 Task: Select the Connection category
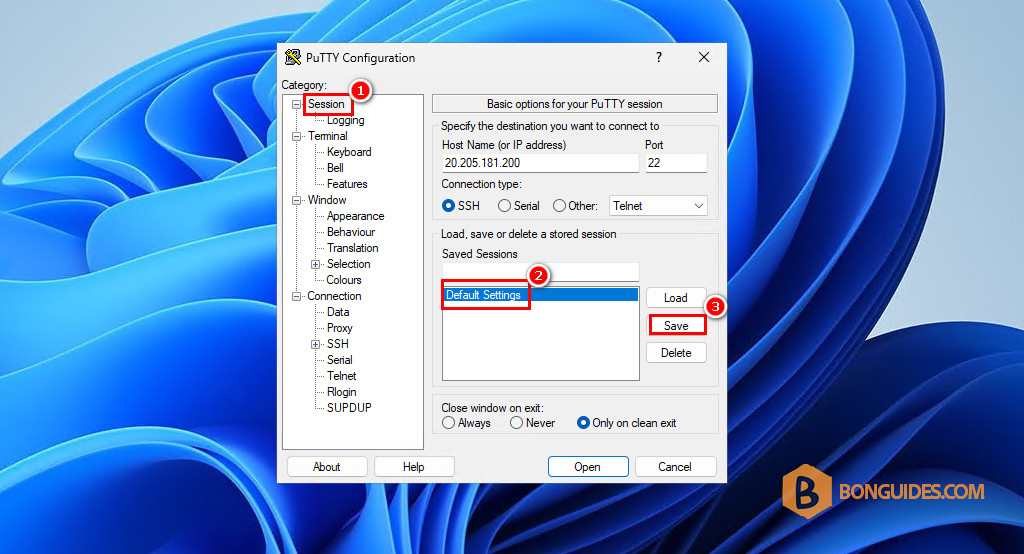[x=334, y=296]
